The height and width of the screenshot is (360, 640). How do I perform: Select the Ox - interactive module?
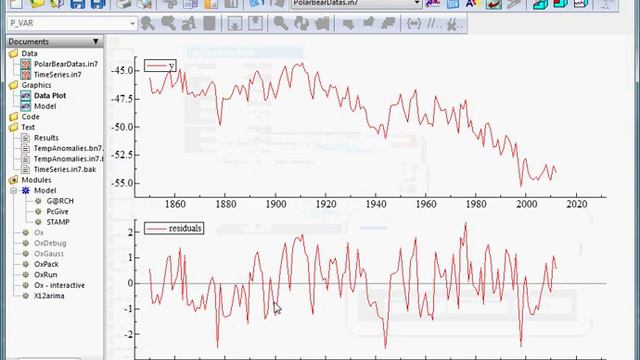59,285
